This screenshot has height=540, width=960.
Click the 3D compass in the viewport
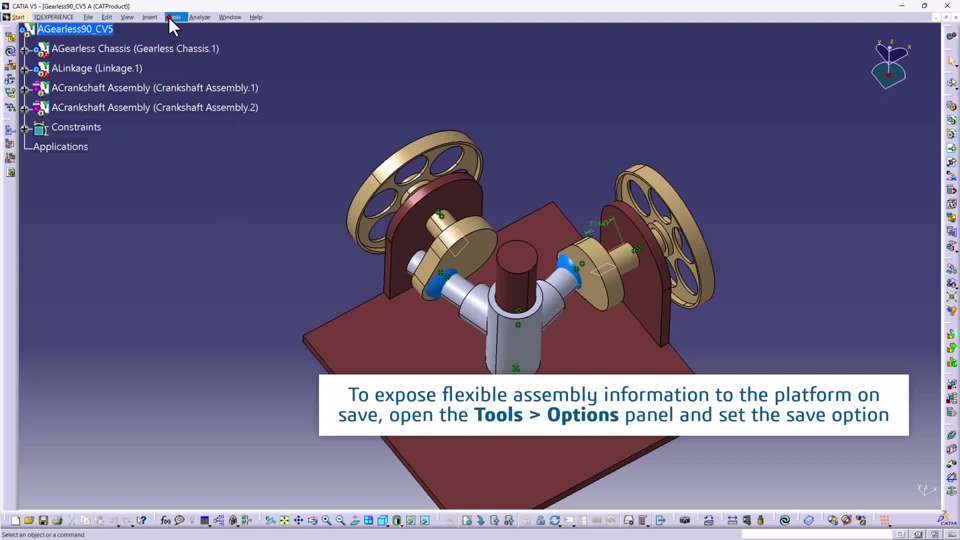coord(890,64)
